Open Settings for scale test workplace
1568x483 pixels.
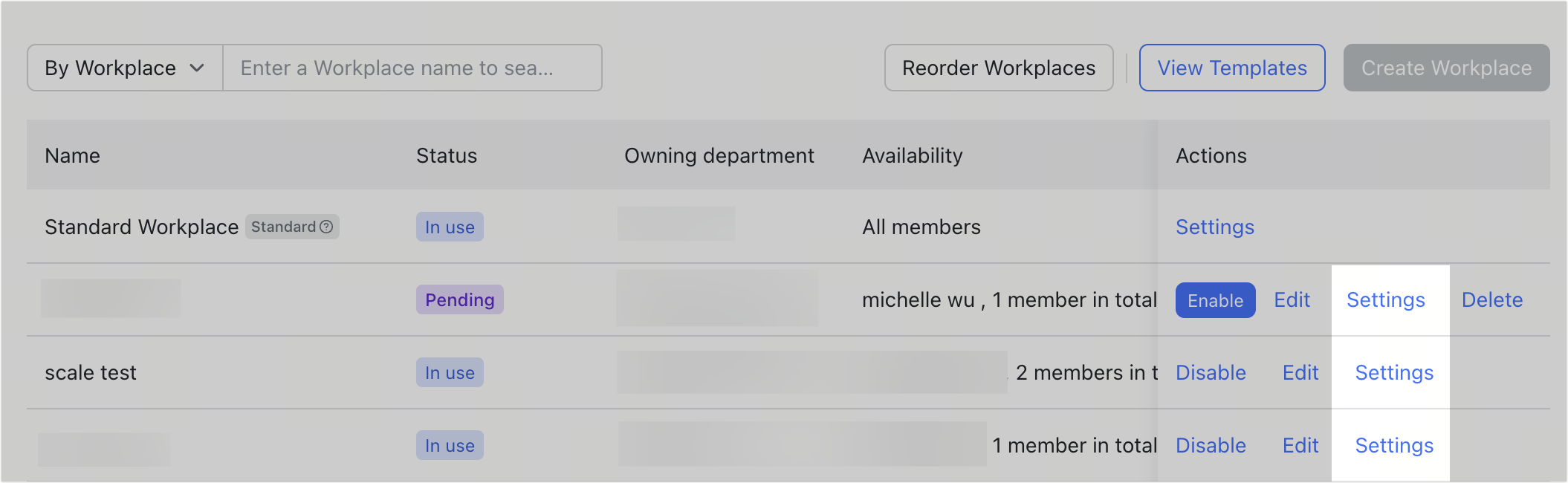click(1394, 372)
